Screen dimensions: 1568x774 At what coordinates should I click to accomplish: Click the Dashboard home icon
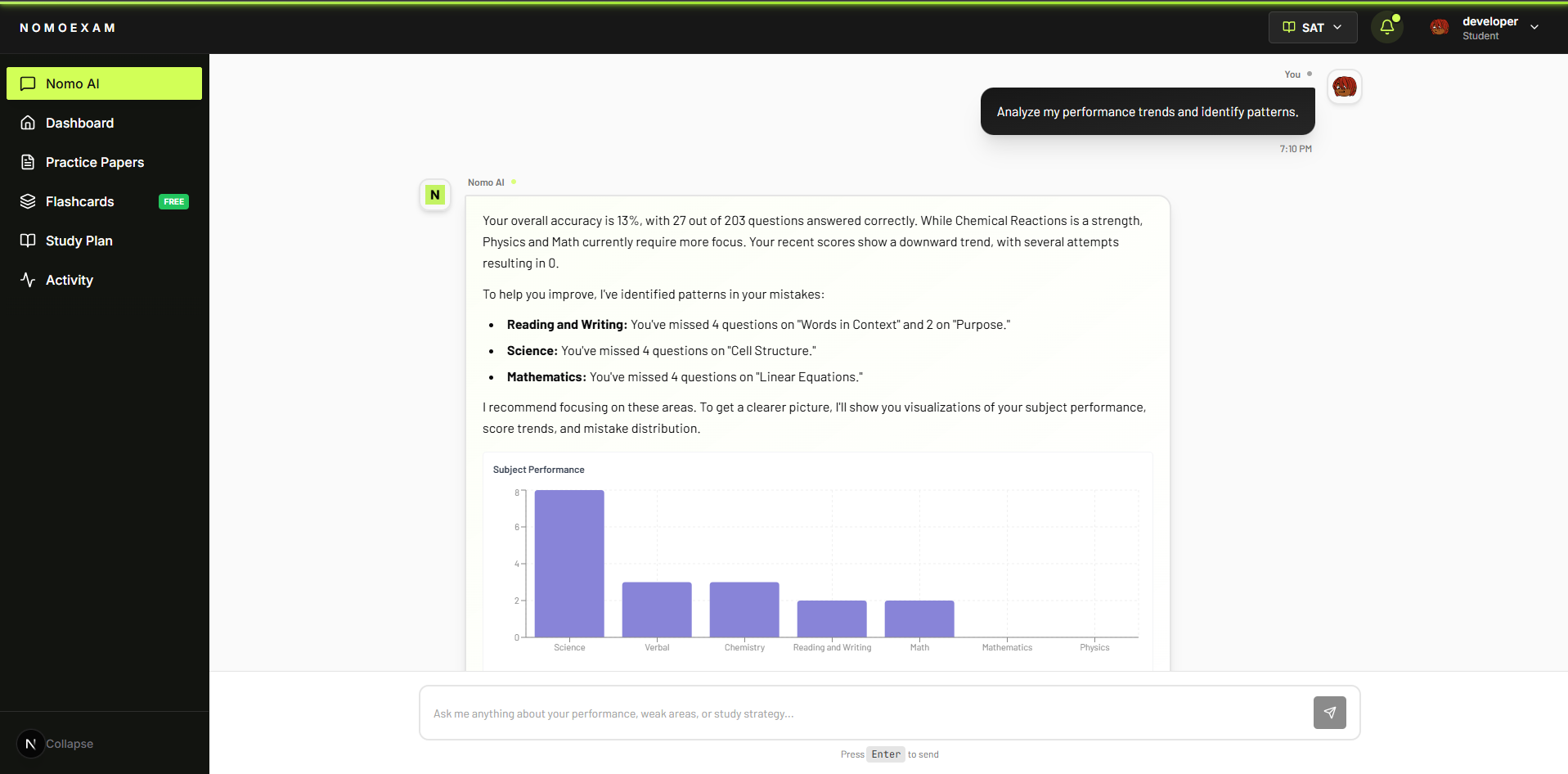tap(28, 123)
